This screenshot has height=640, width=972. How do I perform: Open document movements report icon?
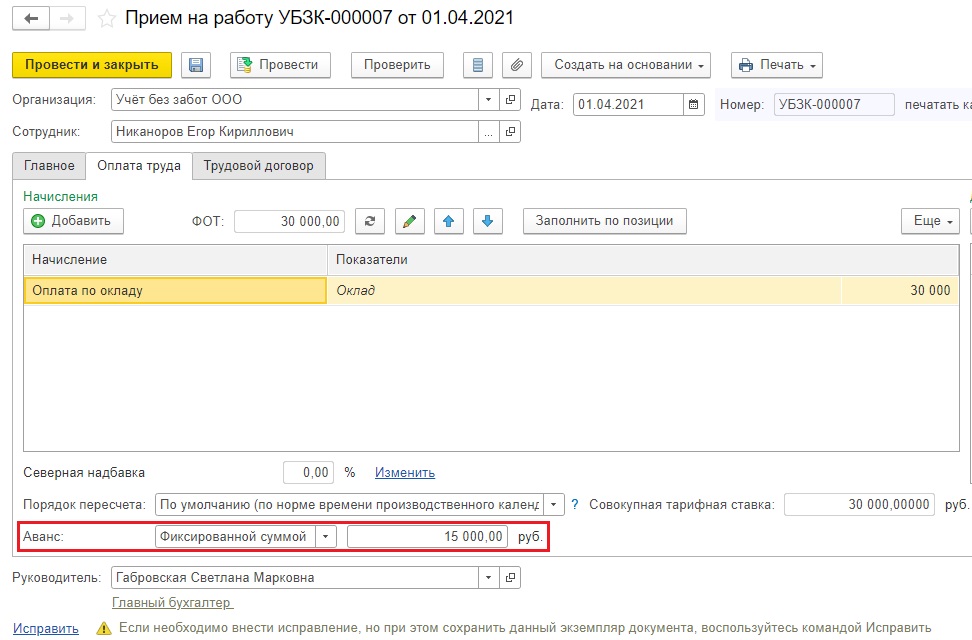pos(478,65)
